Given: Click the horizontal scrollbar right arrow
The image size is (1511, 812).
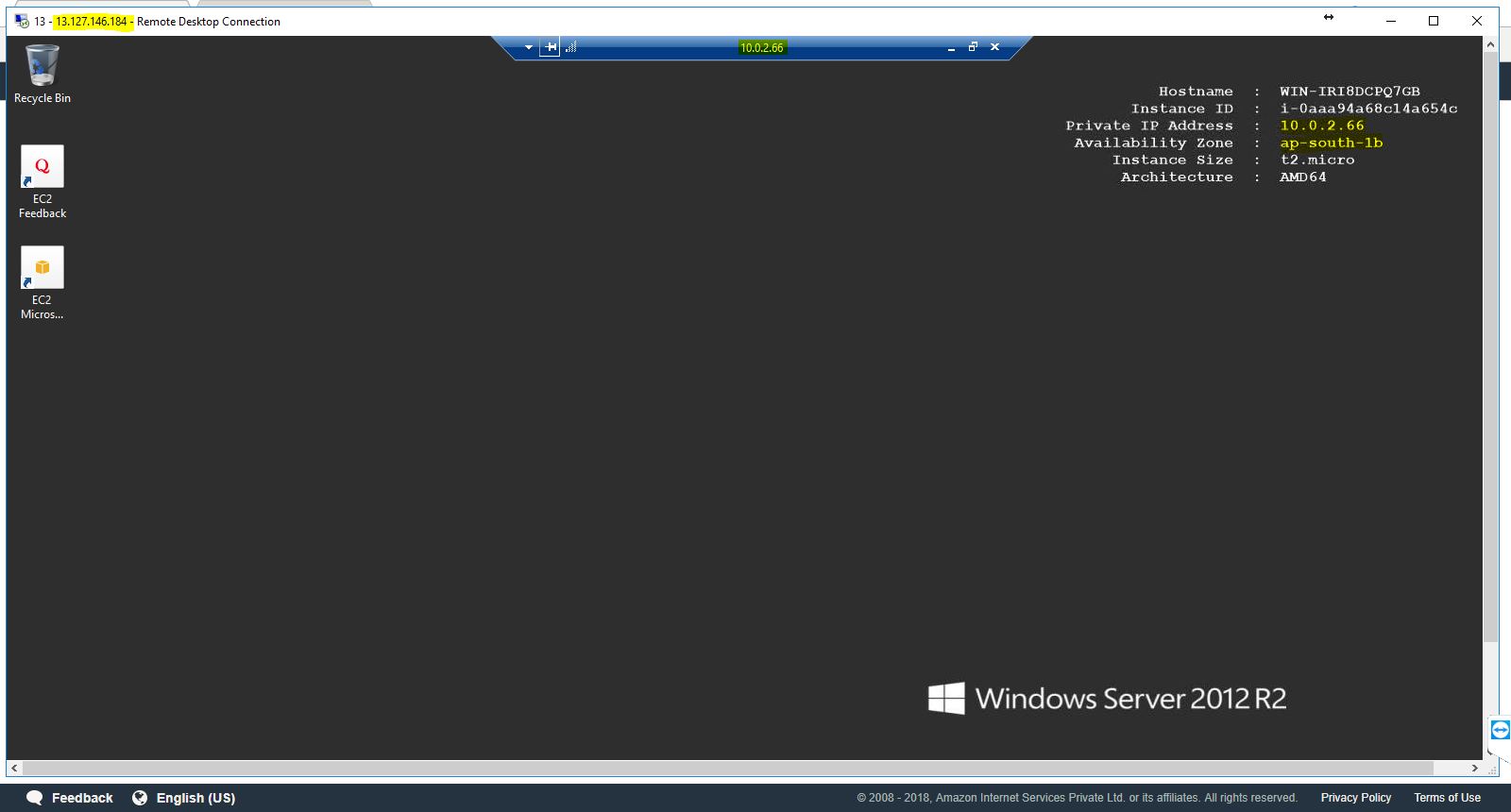Looking at the screenshot, I should coord(1474,769).
